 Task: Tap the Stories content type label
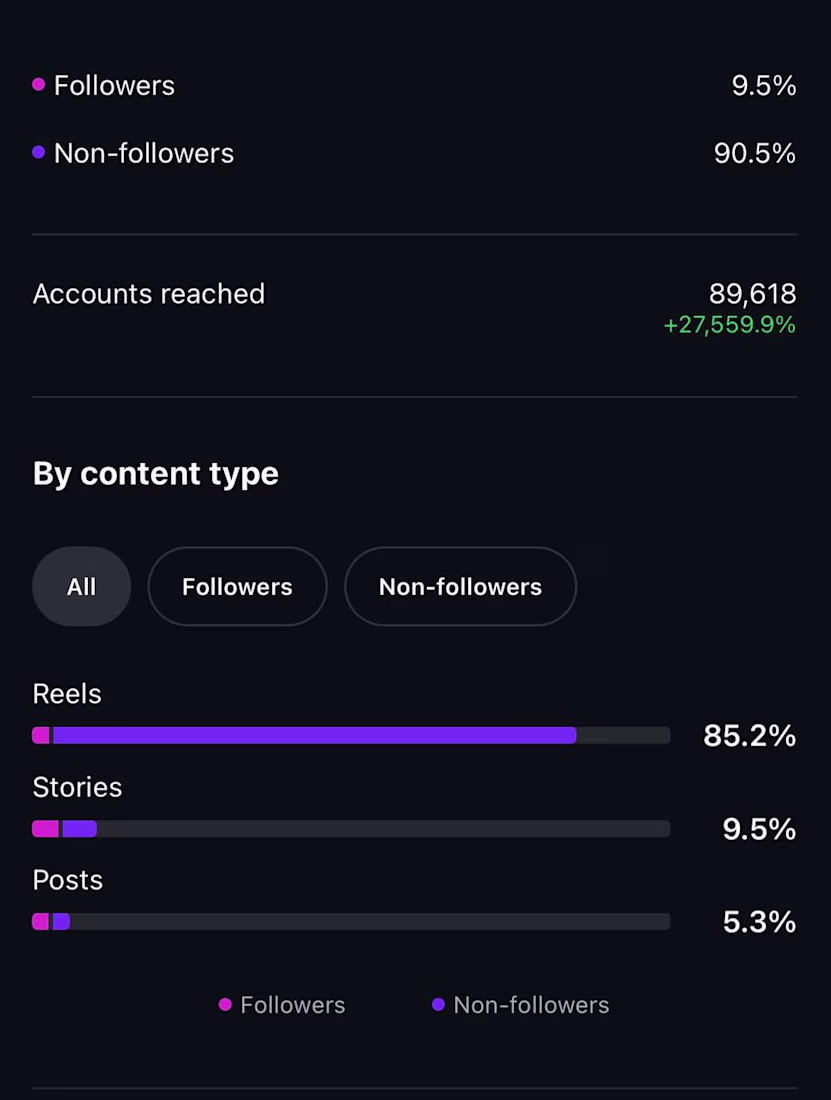pyautogui.click(x=77, y=787)
